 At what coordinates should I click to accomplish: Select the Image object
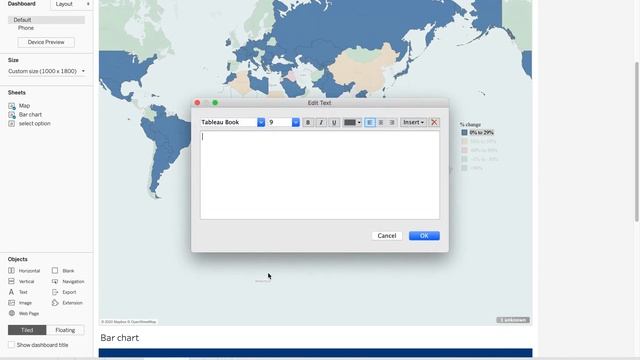tap(20, 303)
